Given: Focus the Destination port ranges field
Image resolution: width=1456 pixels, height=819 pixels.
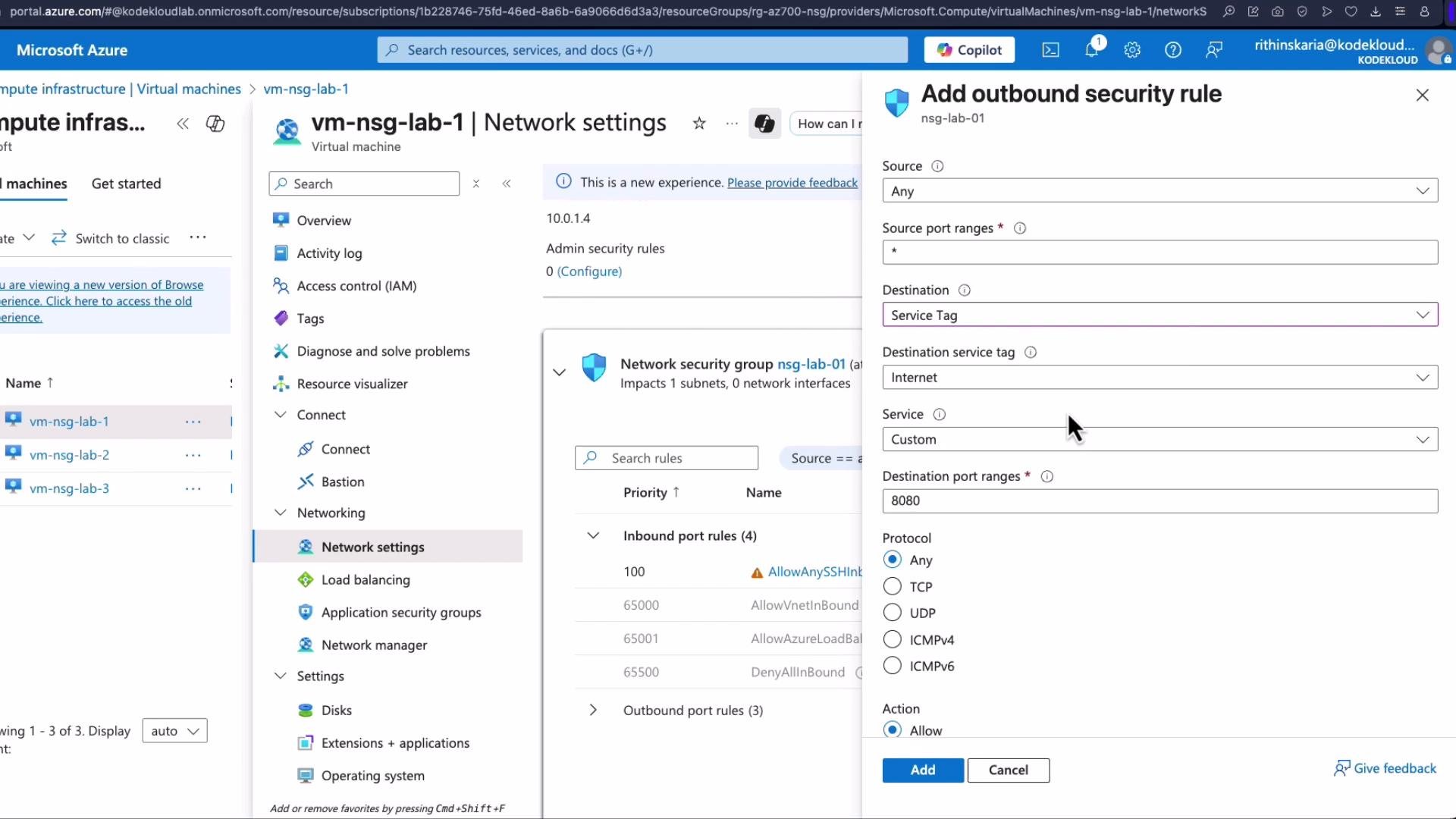Looking at the screenshot, I should pos(1159,500).
